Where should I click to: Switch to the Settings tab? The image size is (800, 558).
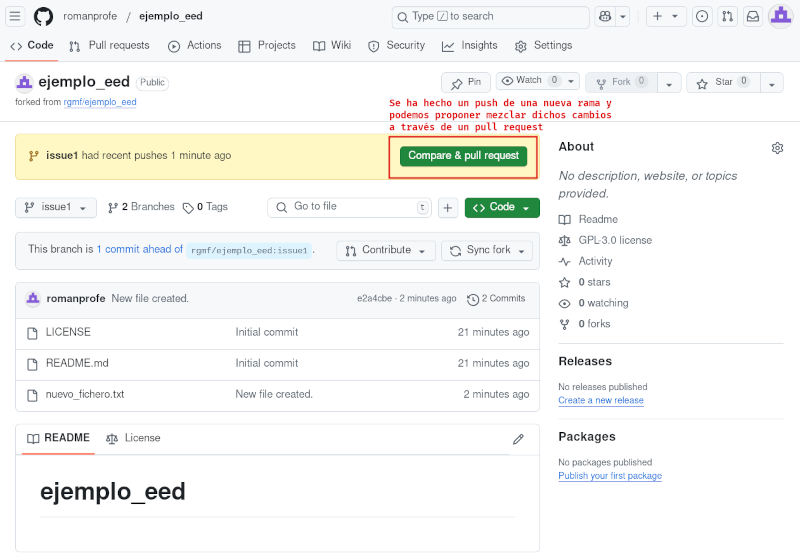(x=543, y=45)
